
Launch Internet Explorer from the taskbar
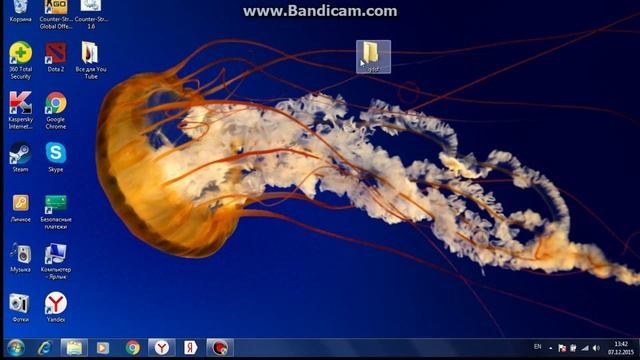44,348
